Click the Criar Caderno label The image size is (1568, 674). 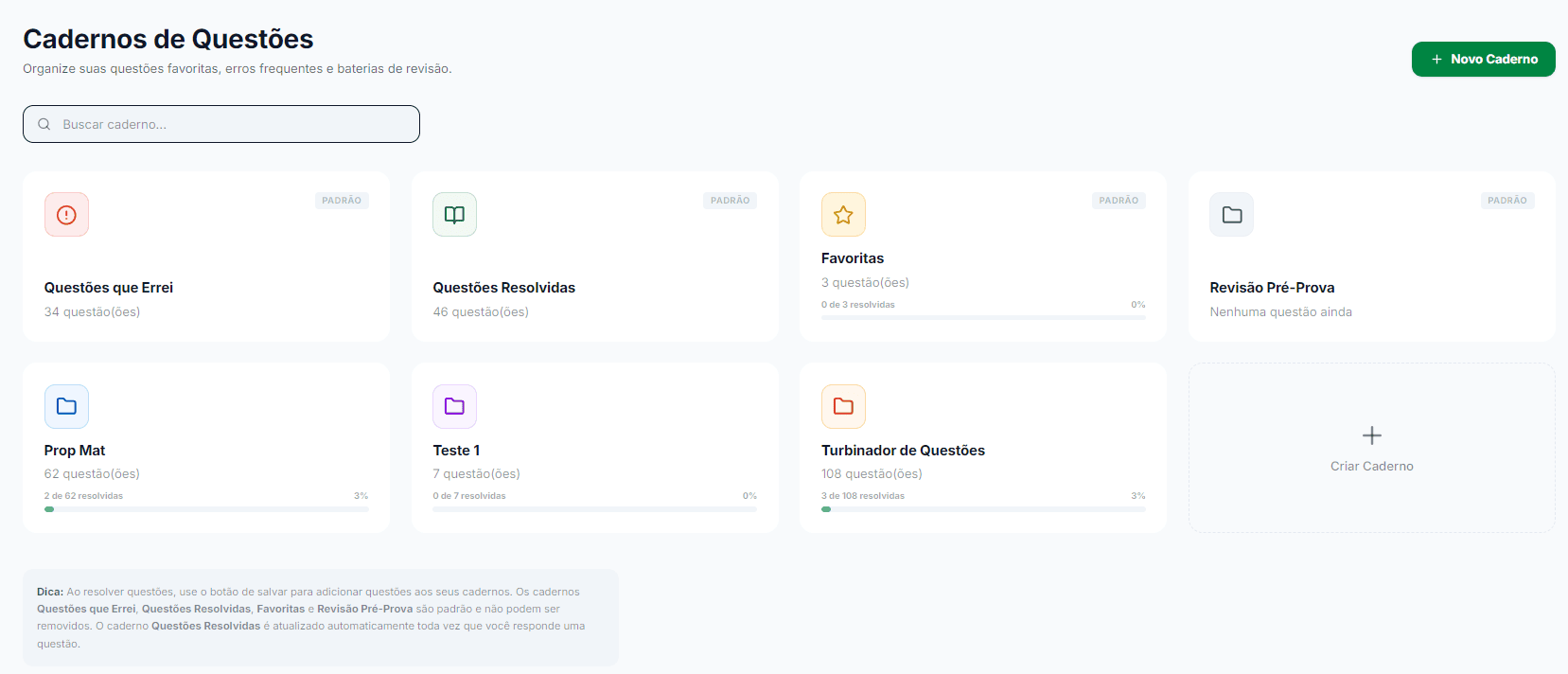(x=1371, y=466)
